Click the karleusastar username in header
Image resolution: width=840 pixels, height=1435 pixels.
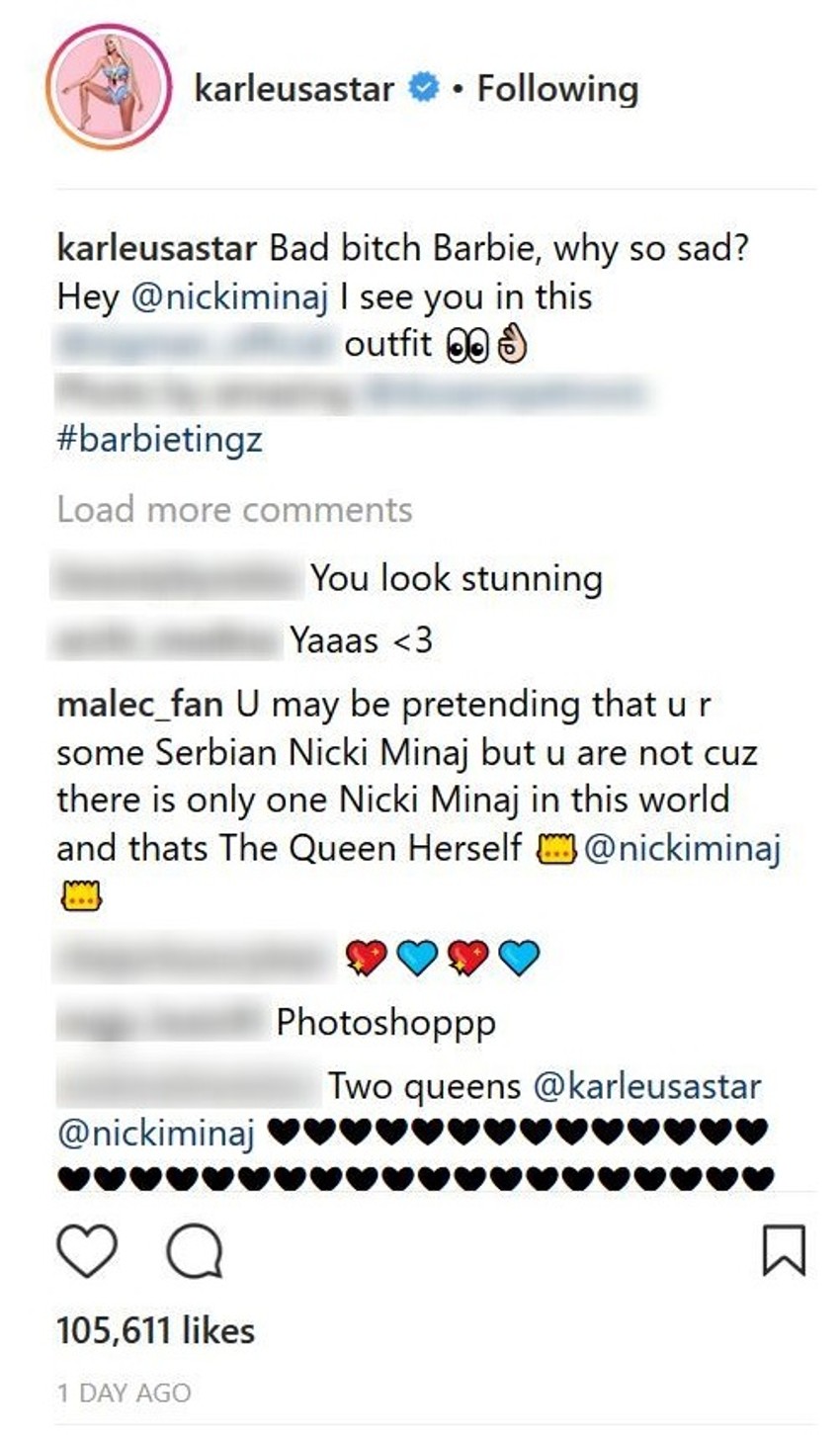(x=294, y=89)
